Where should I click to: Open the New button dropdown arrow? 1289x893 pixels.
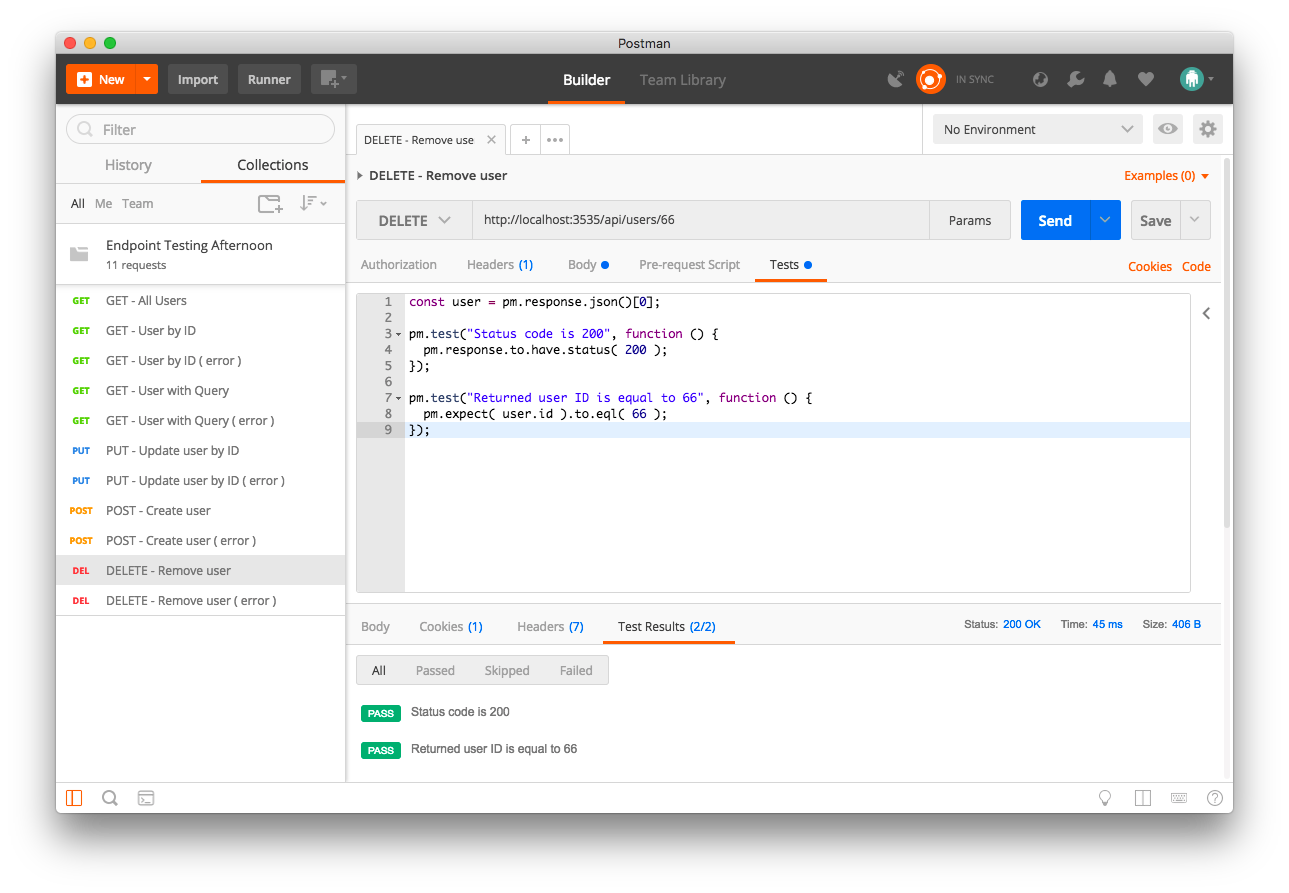147,79
